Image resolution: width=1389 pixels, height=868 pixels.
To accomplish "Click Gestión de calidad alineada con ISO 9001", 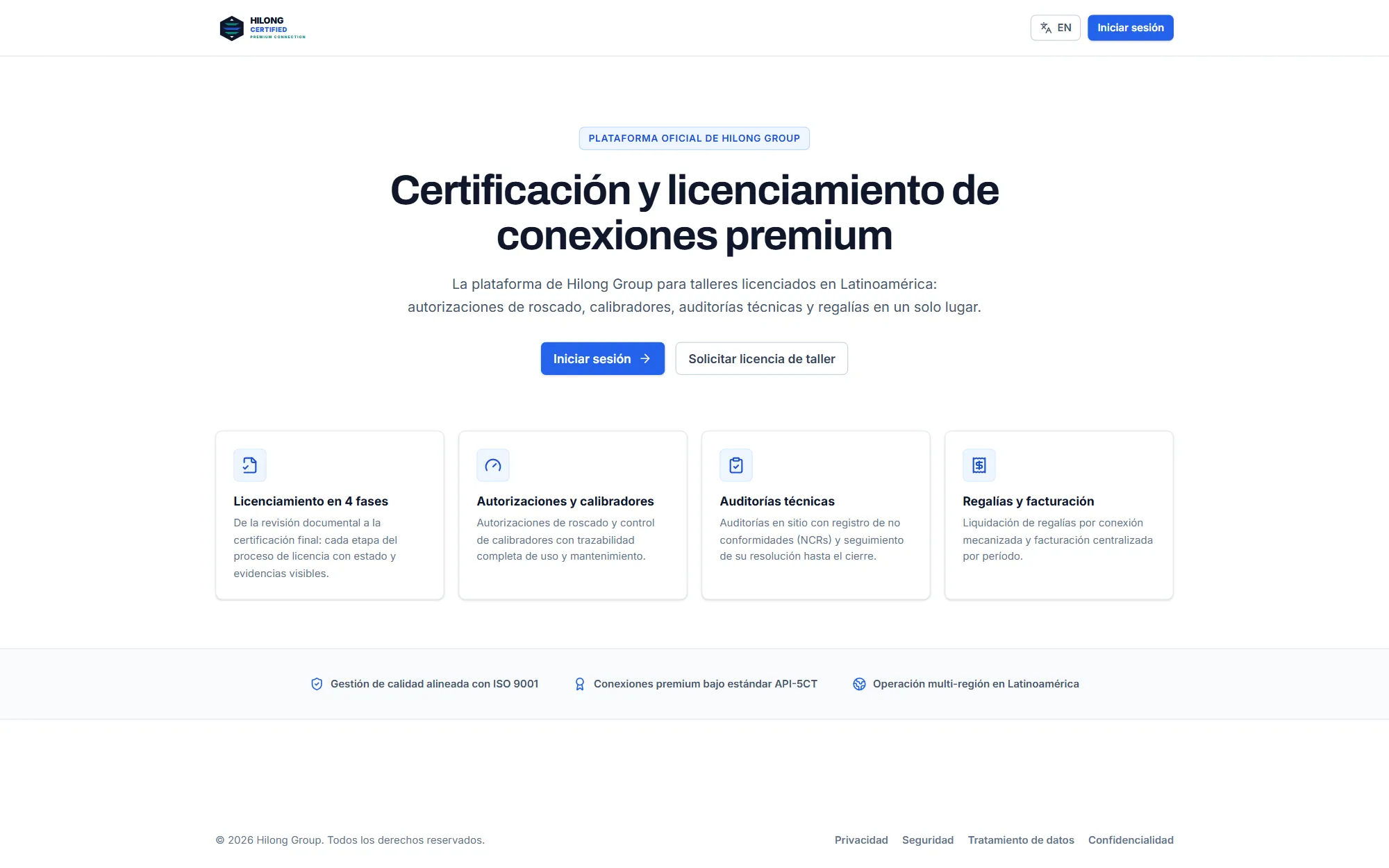I will tap(434, 684).
